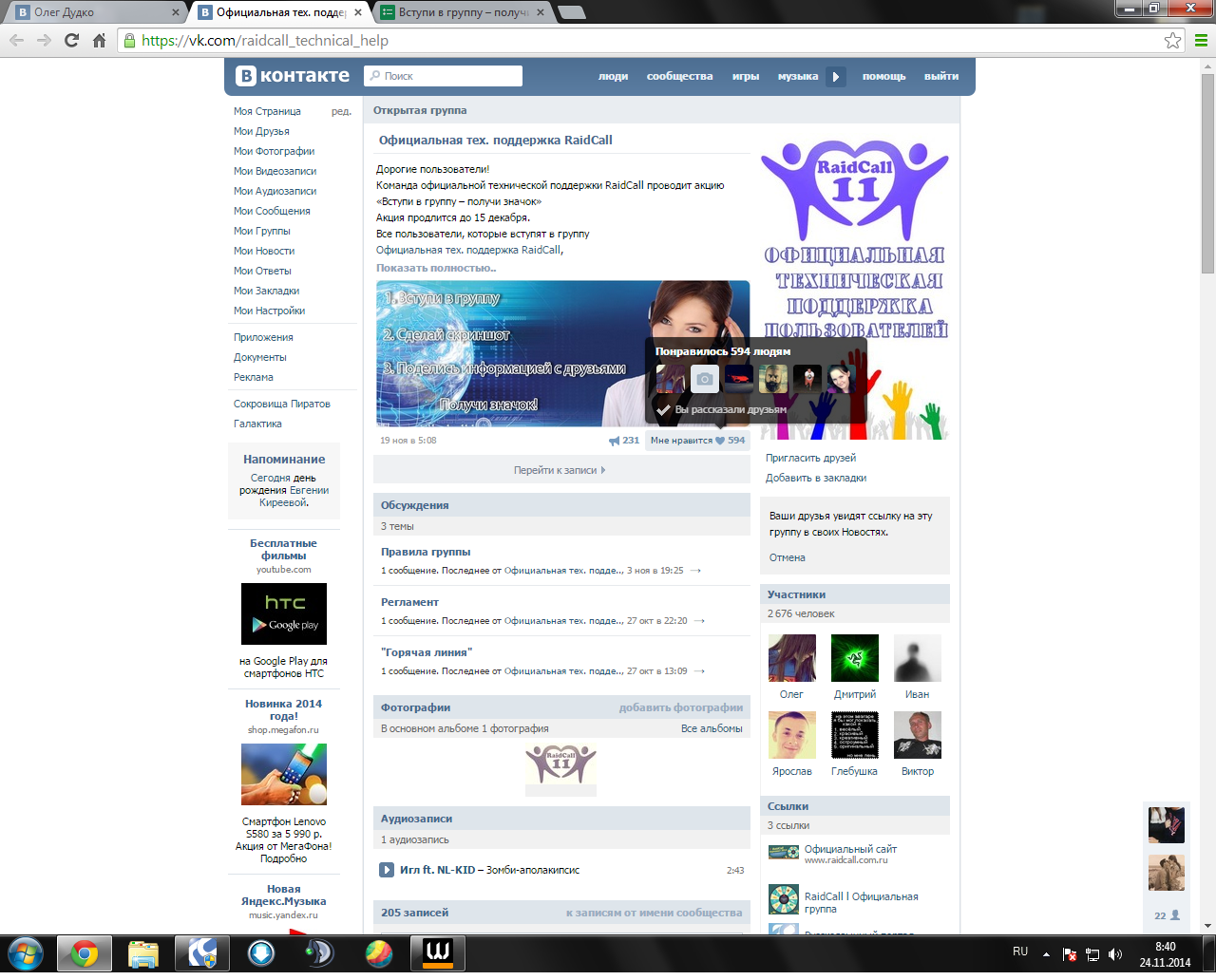Open the музыка header menu item
This screenshot has width=1216, height=980.
(798, 76)
